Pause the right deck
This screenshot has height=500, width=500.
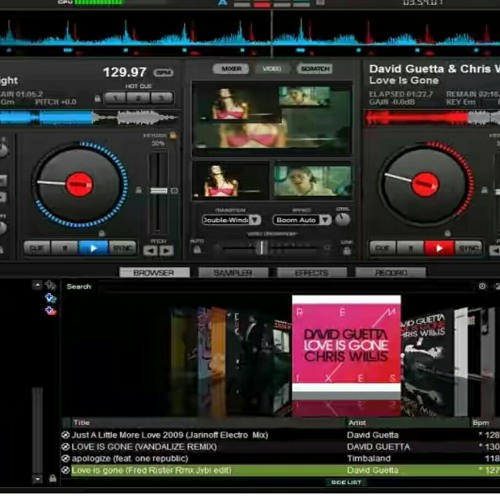411,248
